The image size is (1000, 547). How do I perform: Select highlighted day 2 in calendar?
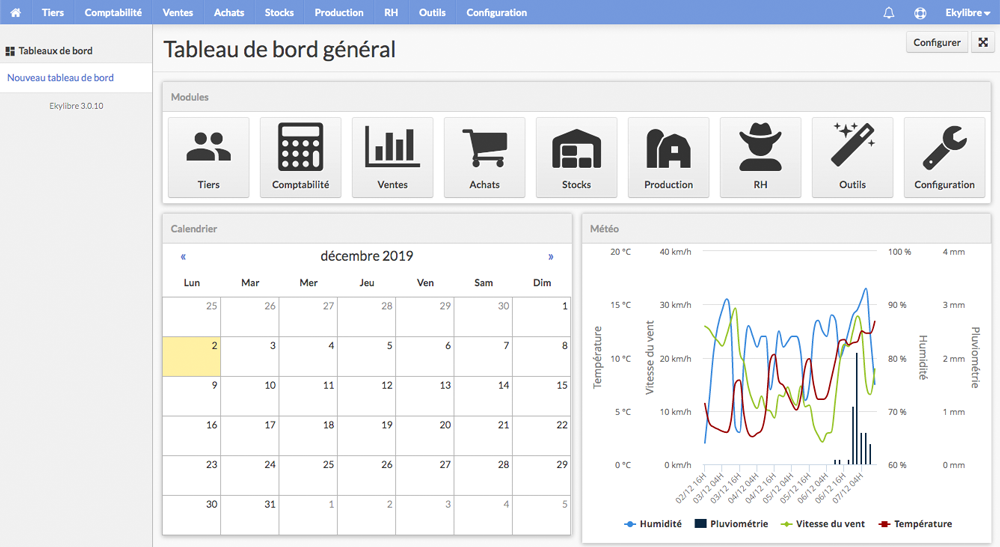point(192,356)
